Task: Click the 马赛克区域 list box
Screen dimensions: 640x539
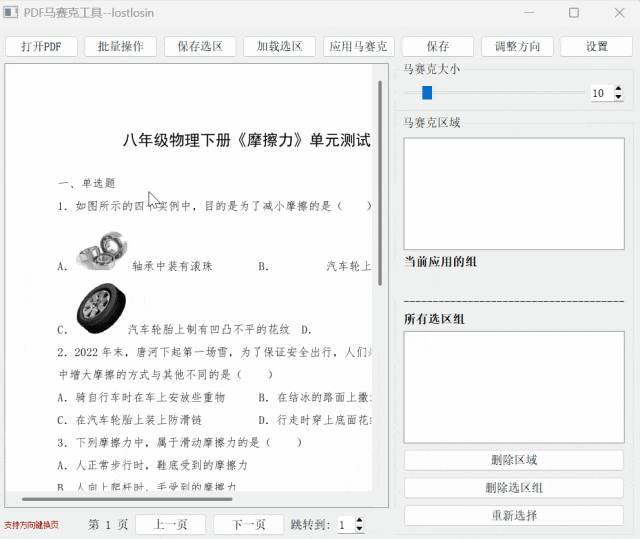Action: pyautogui.click(x=514, y=193)
